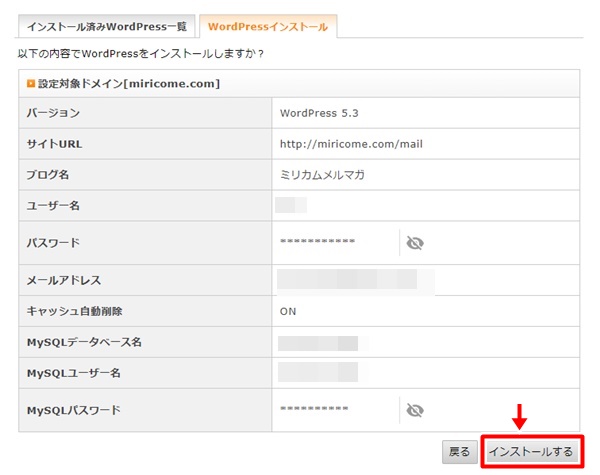
Task: Click the MySQLユーザー名 row label
Action: (74, 373)
